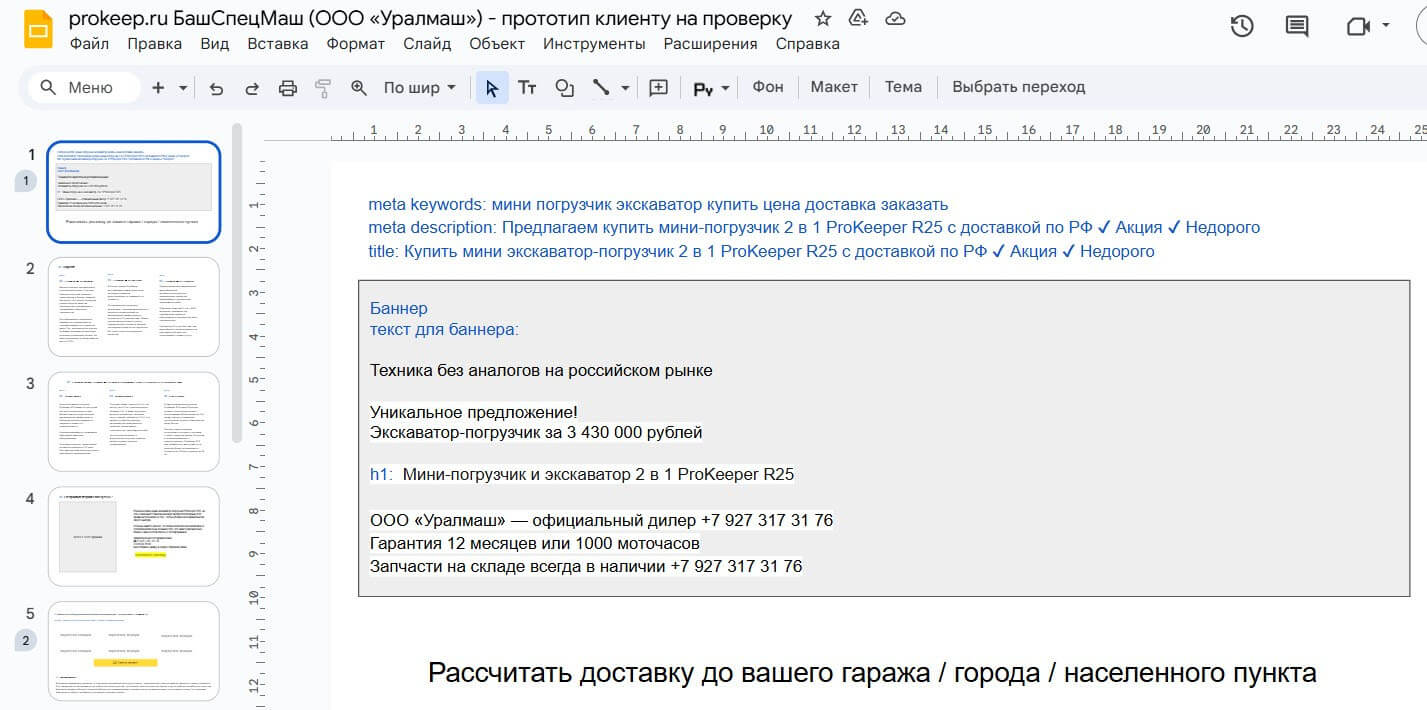Screen dimensions: 1427x710
Task: Click "Уникальное предложение!" text
Action: [473, 412]
